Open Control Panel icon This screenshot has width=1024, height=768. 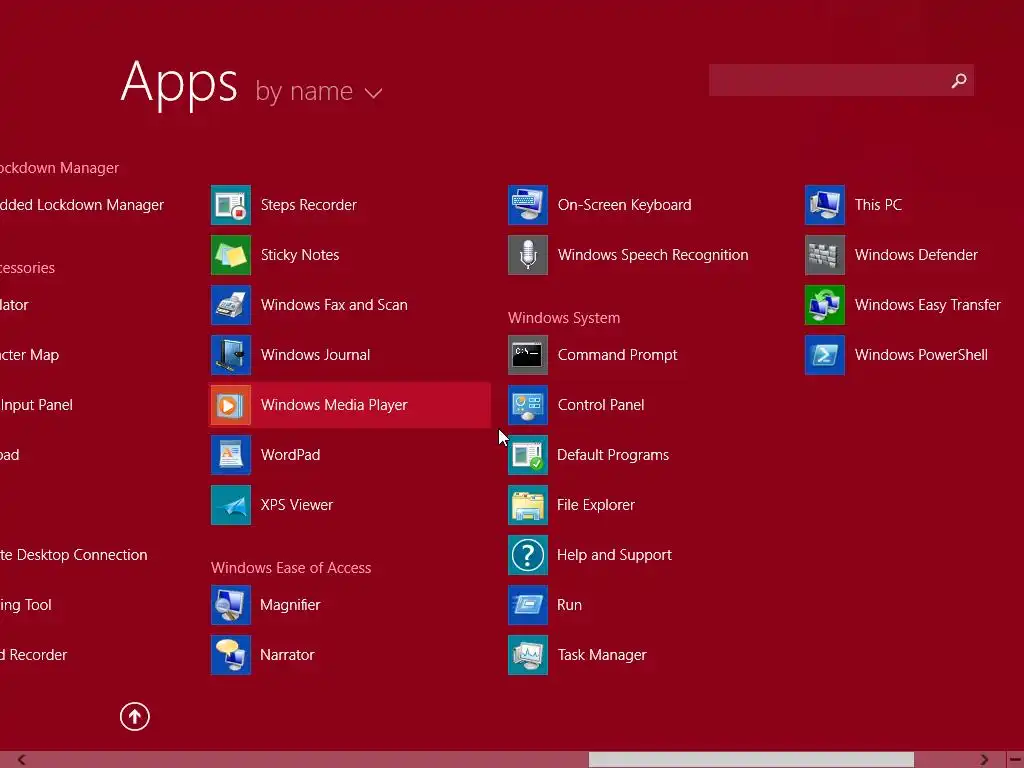coord(528,405)
